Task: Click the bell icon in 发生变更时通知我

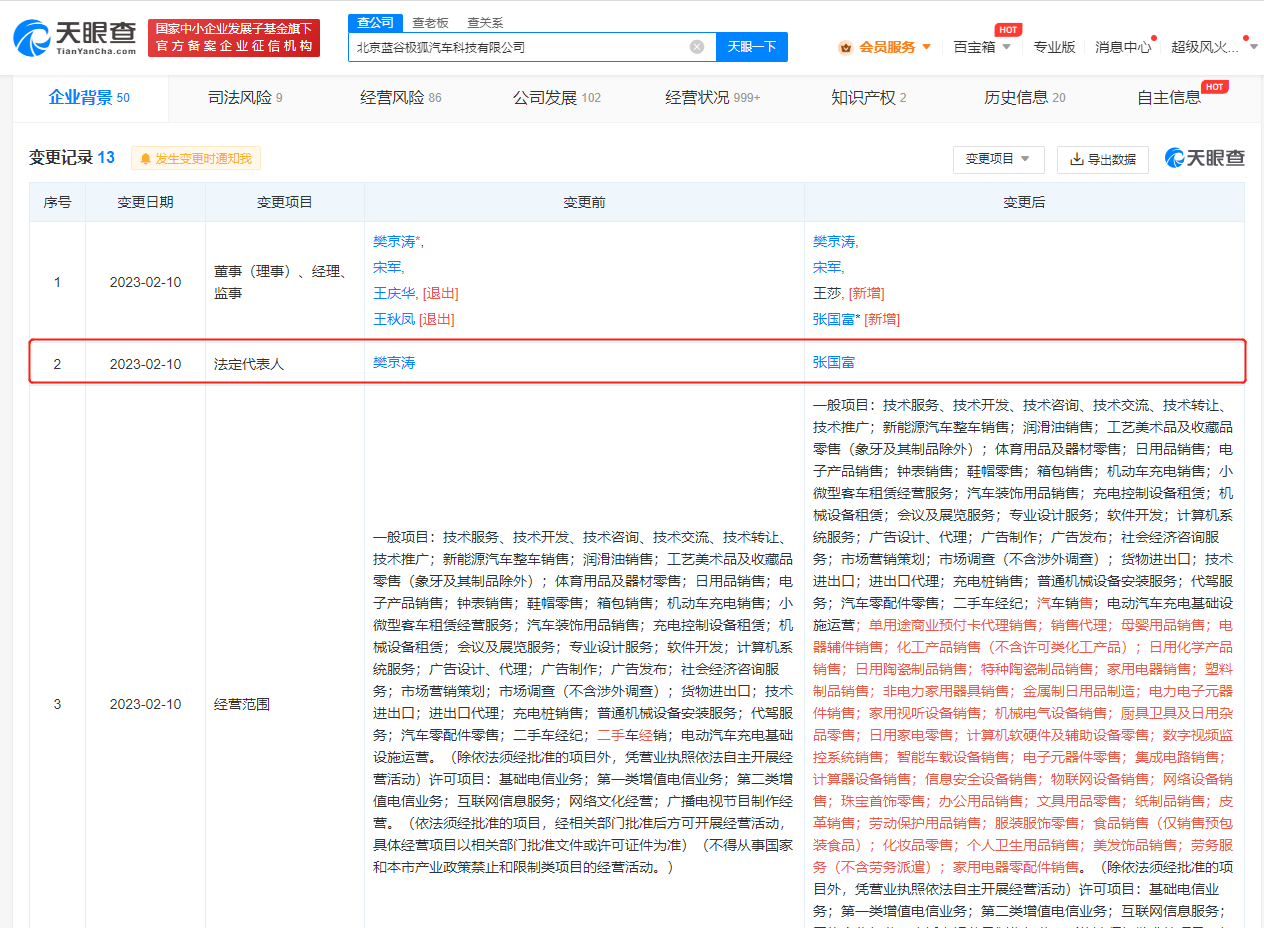Action: click(x=146, y=158)
